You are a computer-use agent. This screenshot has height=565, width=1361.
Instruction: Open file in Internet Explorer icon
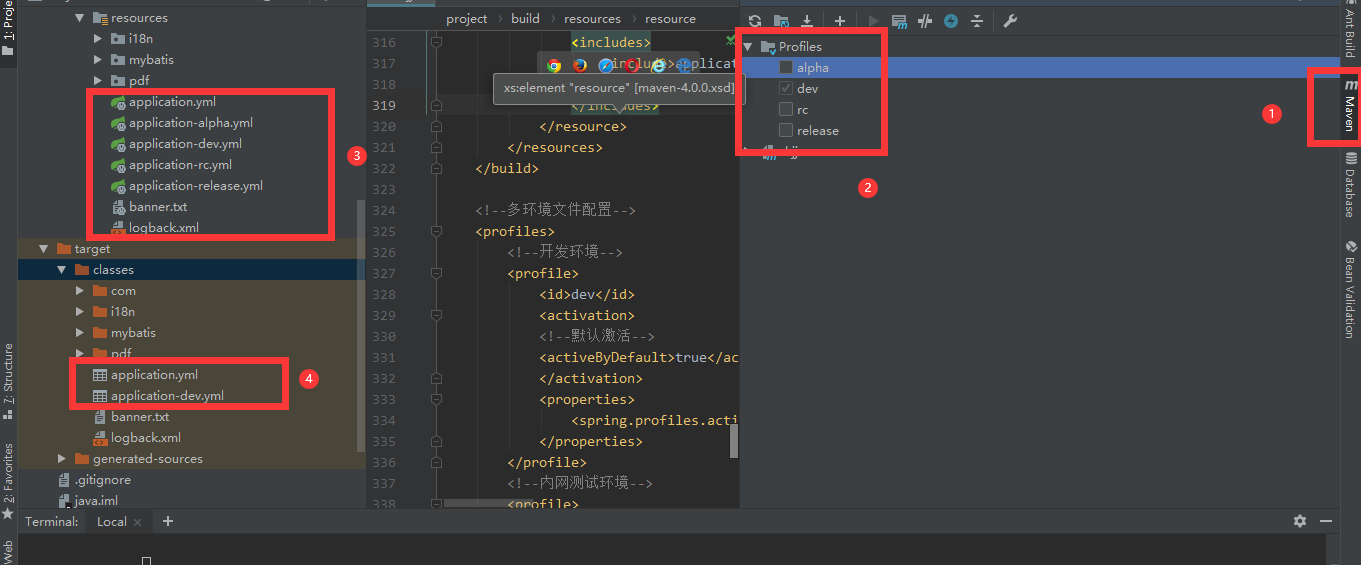point(658,65)
